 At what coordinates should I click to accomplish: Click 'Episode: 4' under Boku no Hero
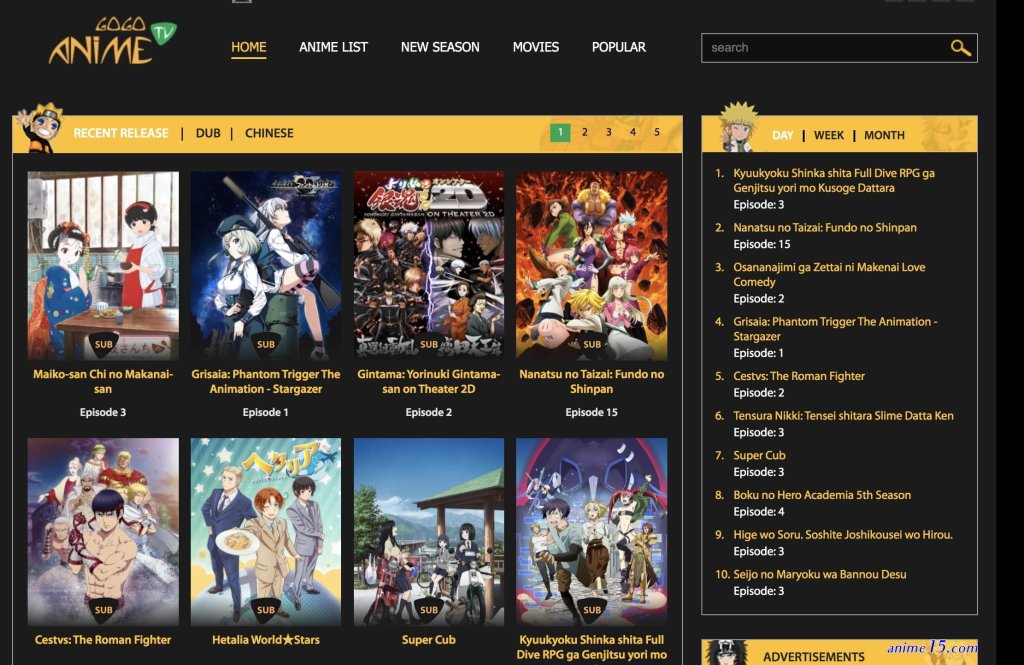tap(759, 511)
